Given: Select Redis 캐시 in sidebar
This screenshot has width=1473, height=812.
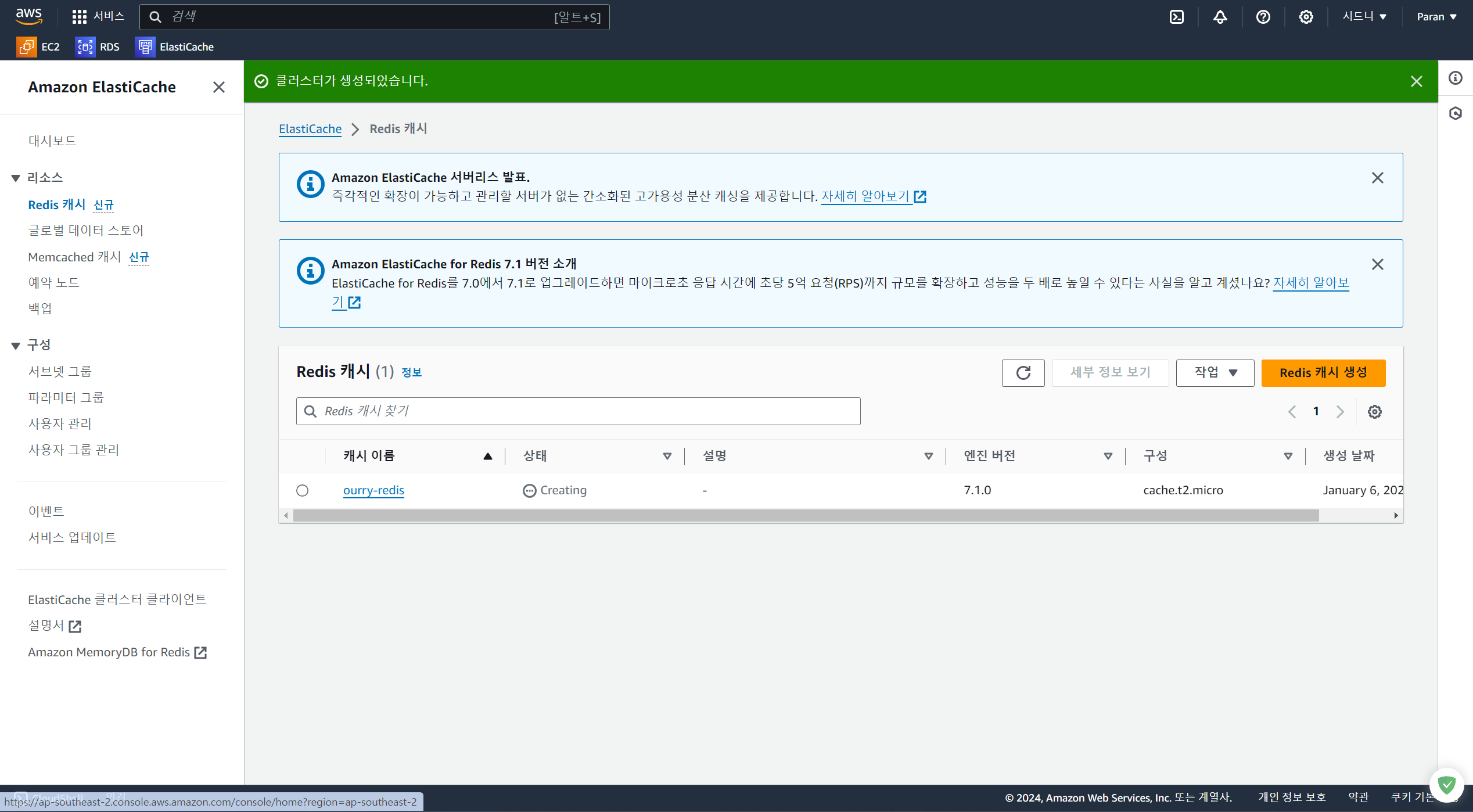Looking at the screenshot, I should pyautogui.click(x=57, y=205).
